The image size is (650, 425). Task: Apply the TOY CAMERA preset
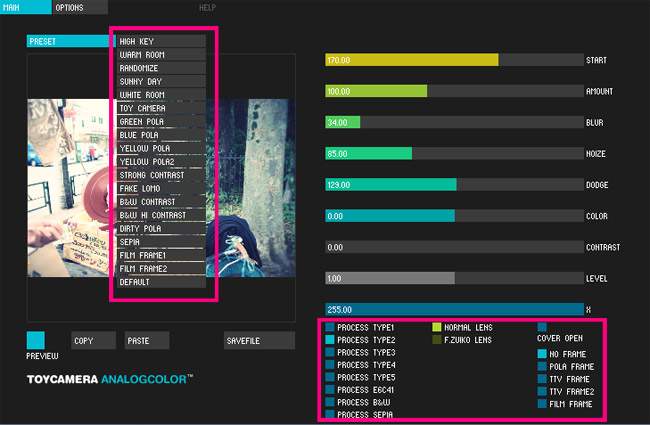[161, 108]
